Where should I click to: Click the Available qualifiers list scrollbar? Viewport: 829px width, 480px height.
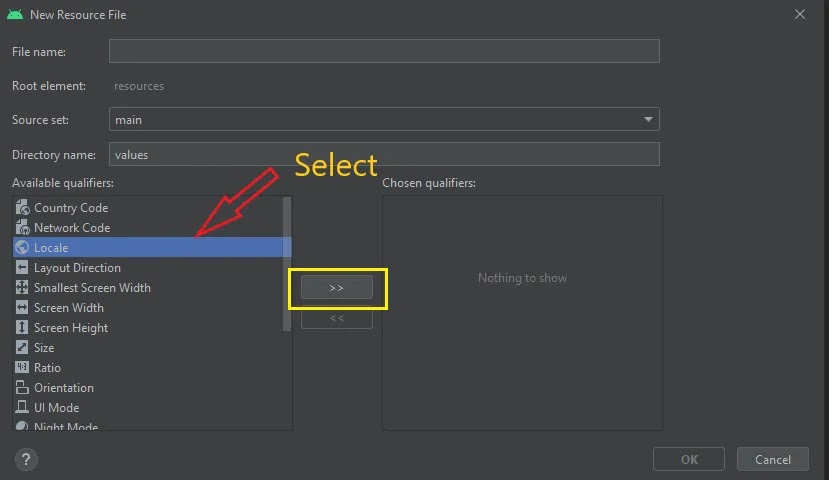[x=287, y=264]
